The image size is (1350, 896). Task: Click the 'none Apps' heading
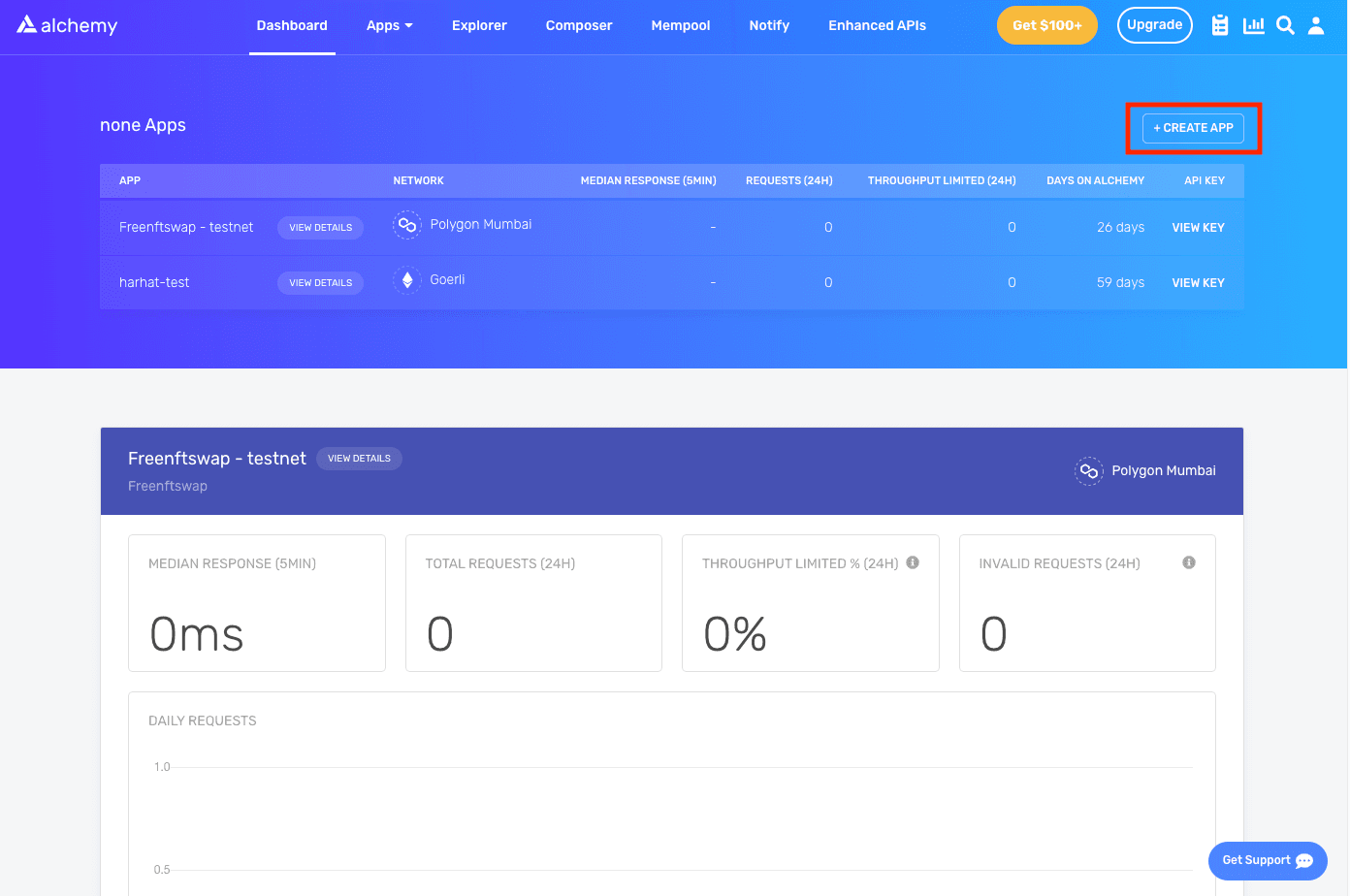[x=143, y=125]
